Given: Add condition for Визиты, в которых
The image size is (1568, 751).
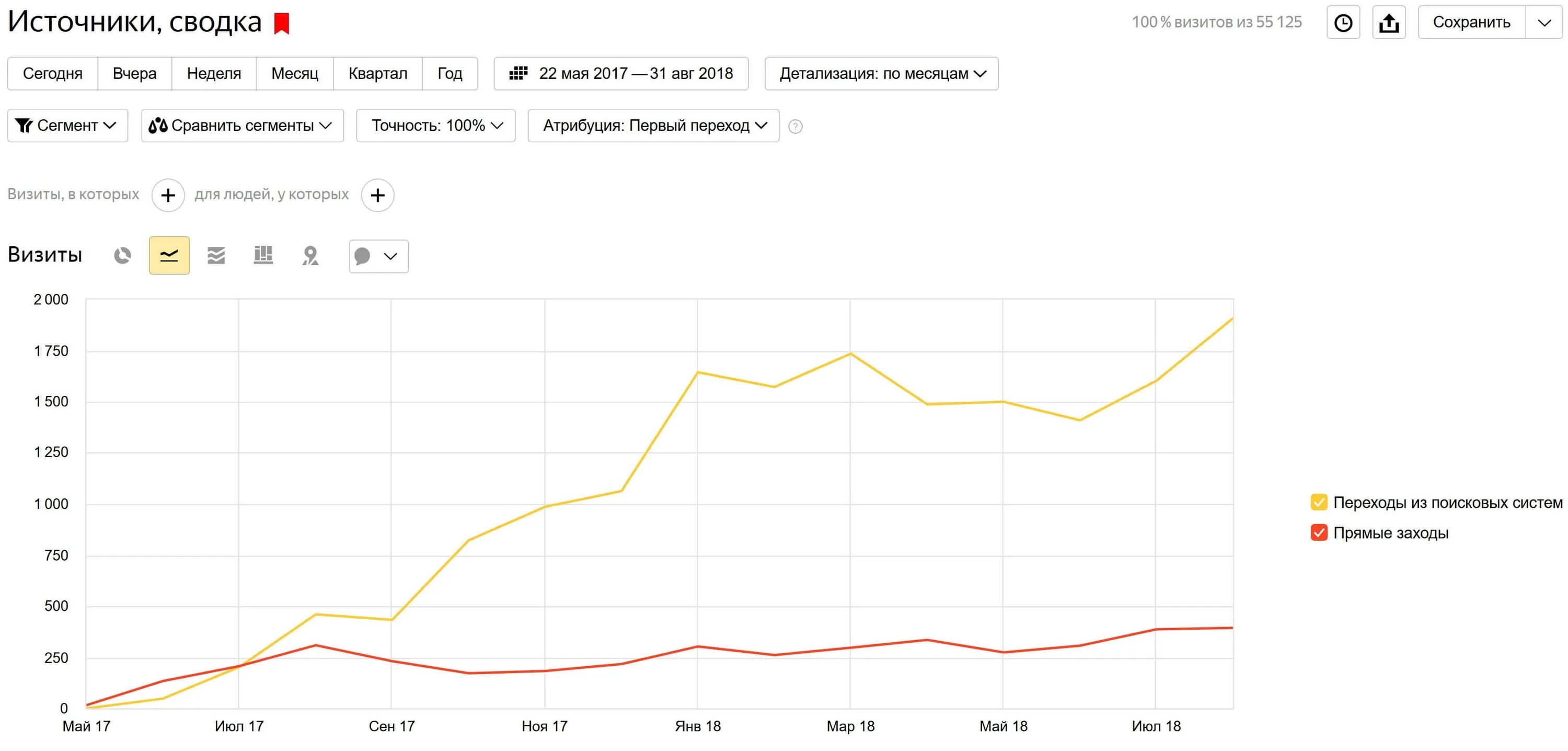Looking at the screenshot, I should (x=168, y=195).
